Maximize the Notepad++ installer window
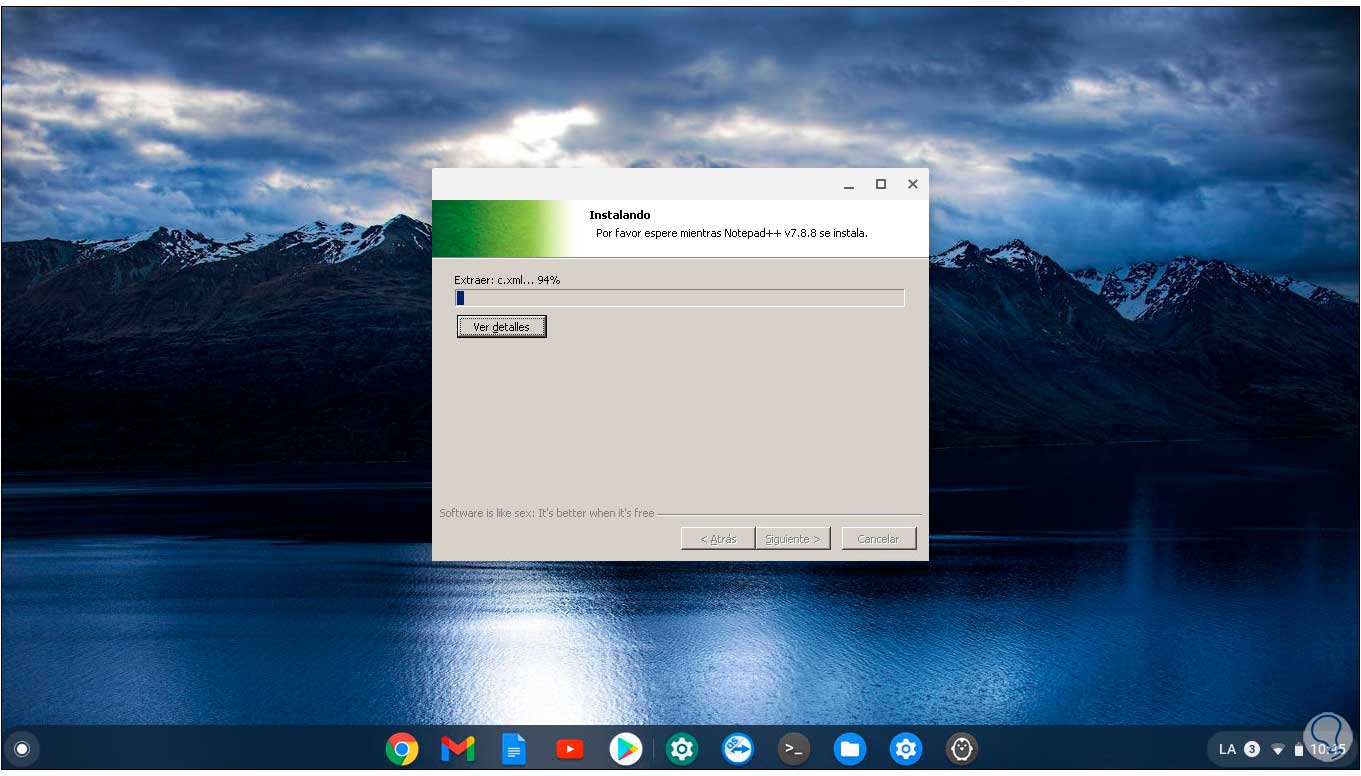The width and height of the screenshot is (1361, 776). [x=881, y=184]
